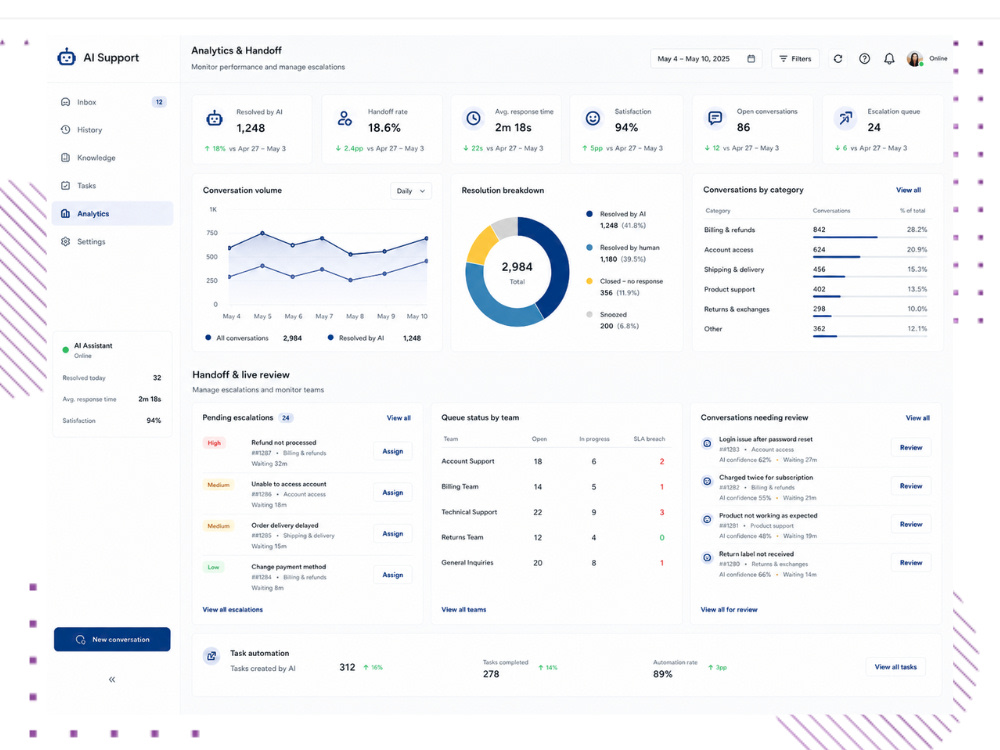Click the Resolved by AI chart legend dot
Screen dimensions: 1000x750
tap(330, 337)
